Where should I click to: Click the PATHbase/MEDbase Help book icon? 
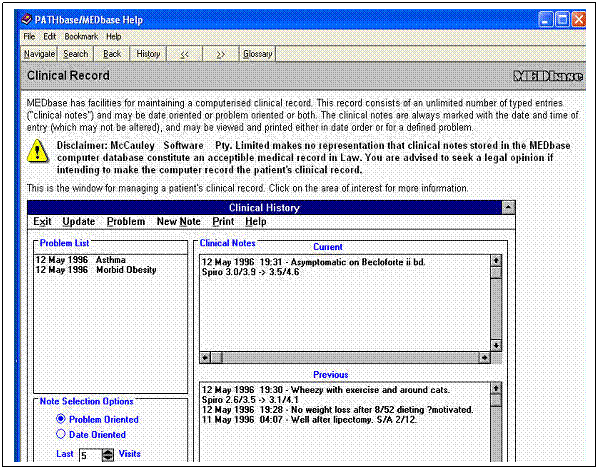(x=26, y=19)
